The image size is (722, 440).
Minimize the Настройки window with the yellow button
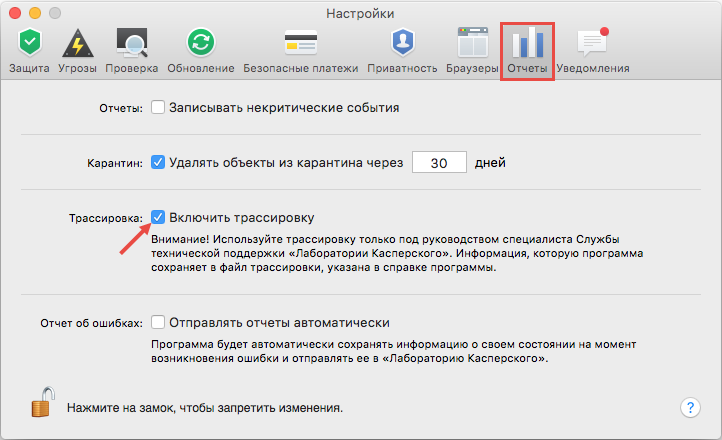pyautogui.click(x=35, y=13)
